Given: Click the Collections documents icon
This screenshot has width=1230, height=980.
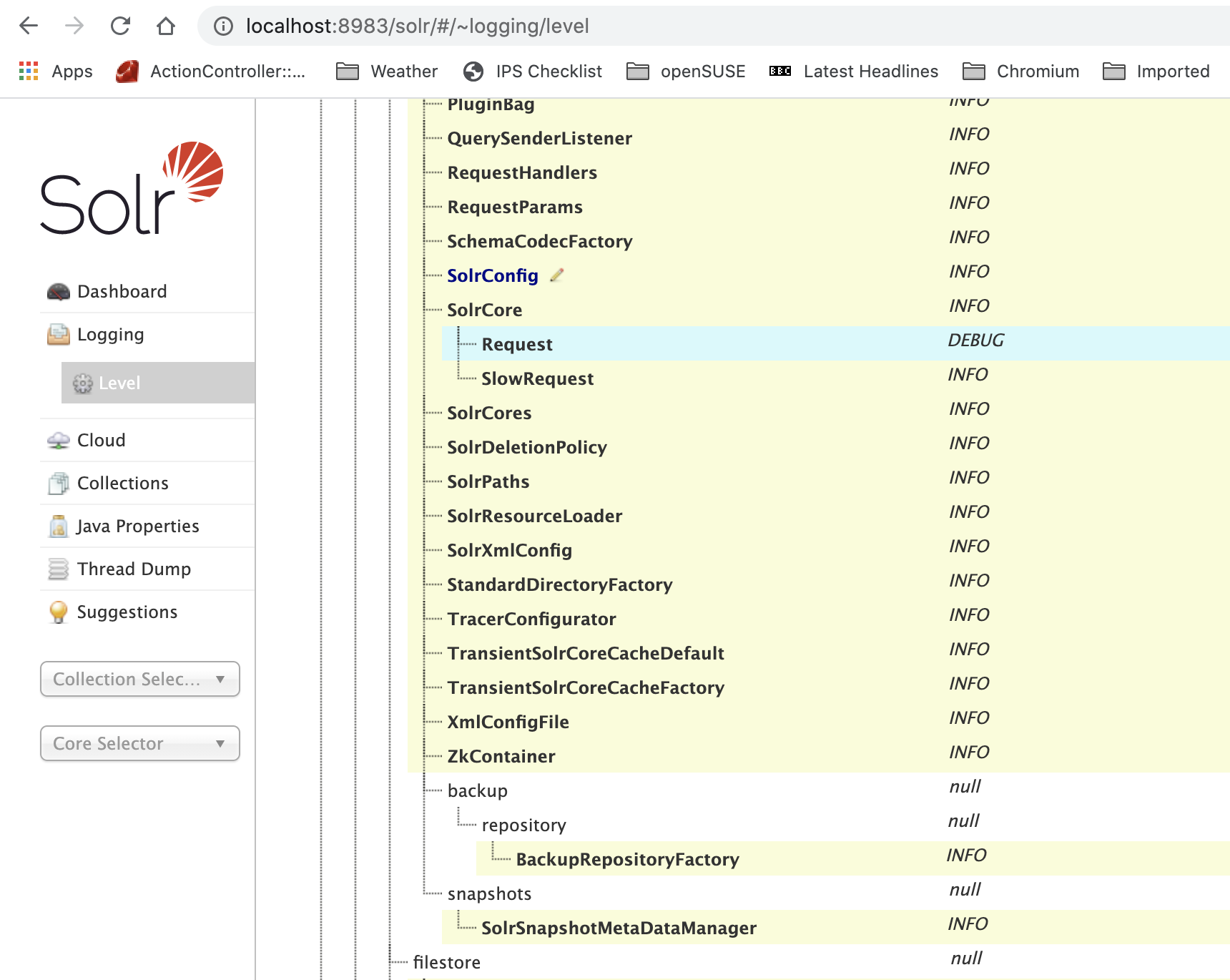Looking at the screenshot, I should (59, 484).
